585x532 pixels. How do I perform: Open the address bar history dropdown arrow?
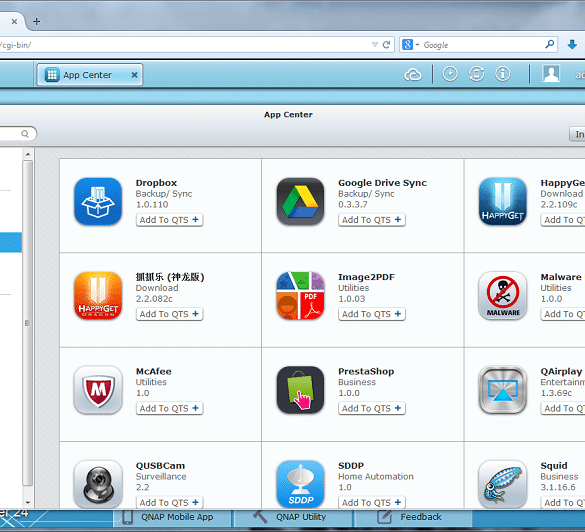click(375, 45)
